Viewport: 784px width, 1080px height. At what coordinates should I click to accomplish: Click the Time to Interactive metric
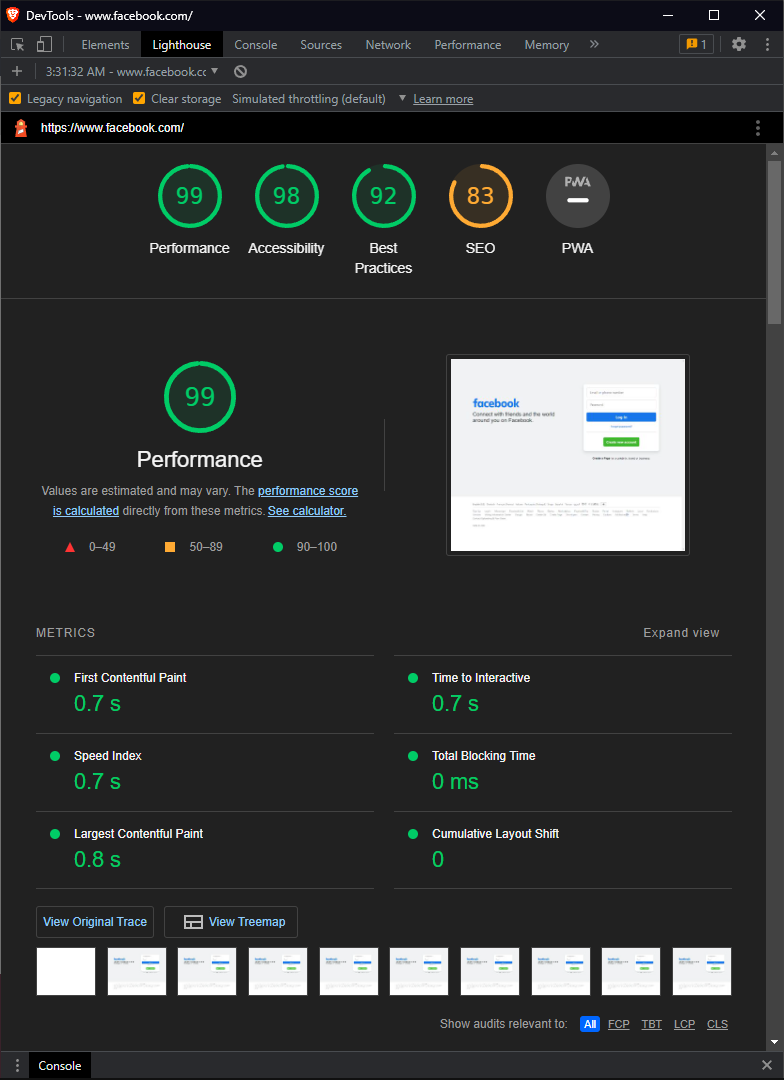563,694
